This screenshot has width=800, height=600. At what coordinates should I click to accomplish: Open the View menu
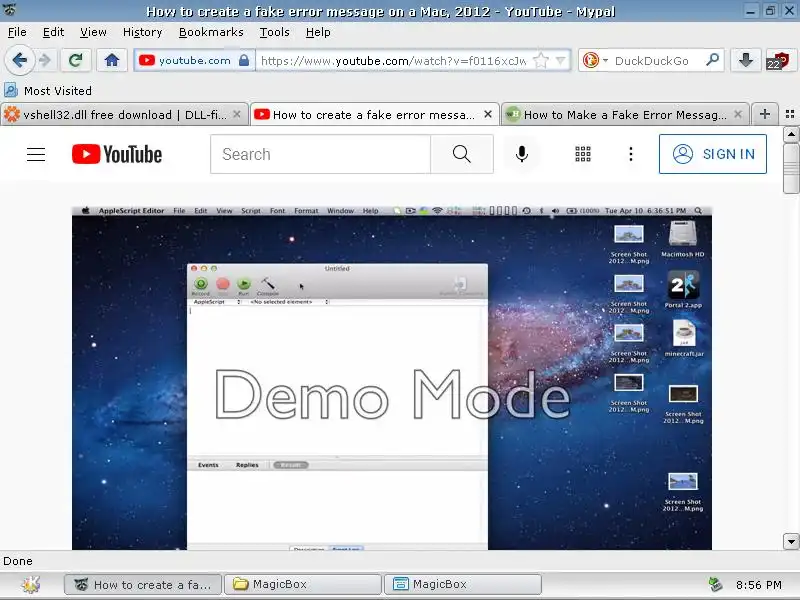click(x=93, y=32)
